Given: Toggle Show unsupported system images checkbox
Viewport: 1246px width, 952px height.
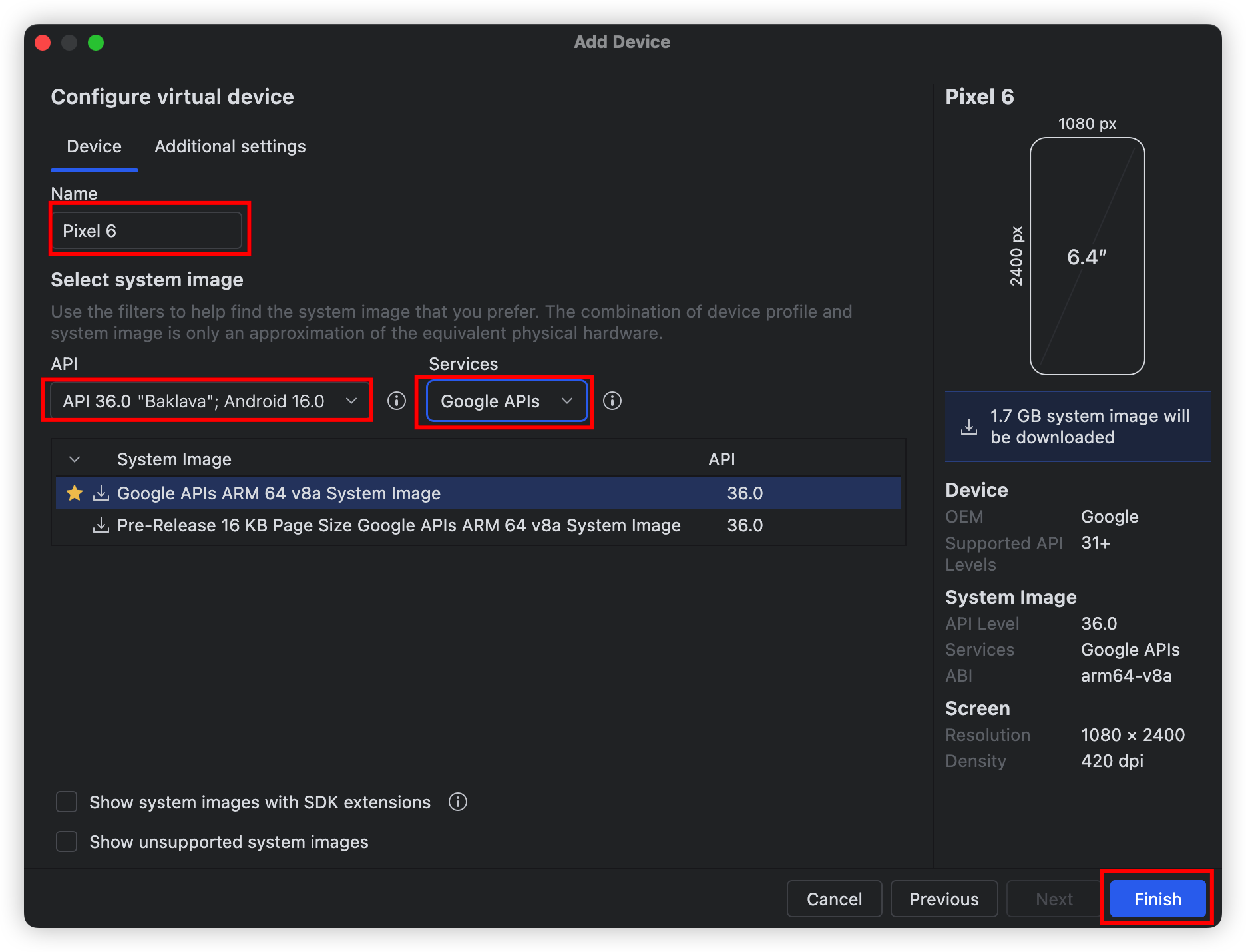Looking at the screenshot, I should click(x=67, y=841).
